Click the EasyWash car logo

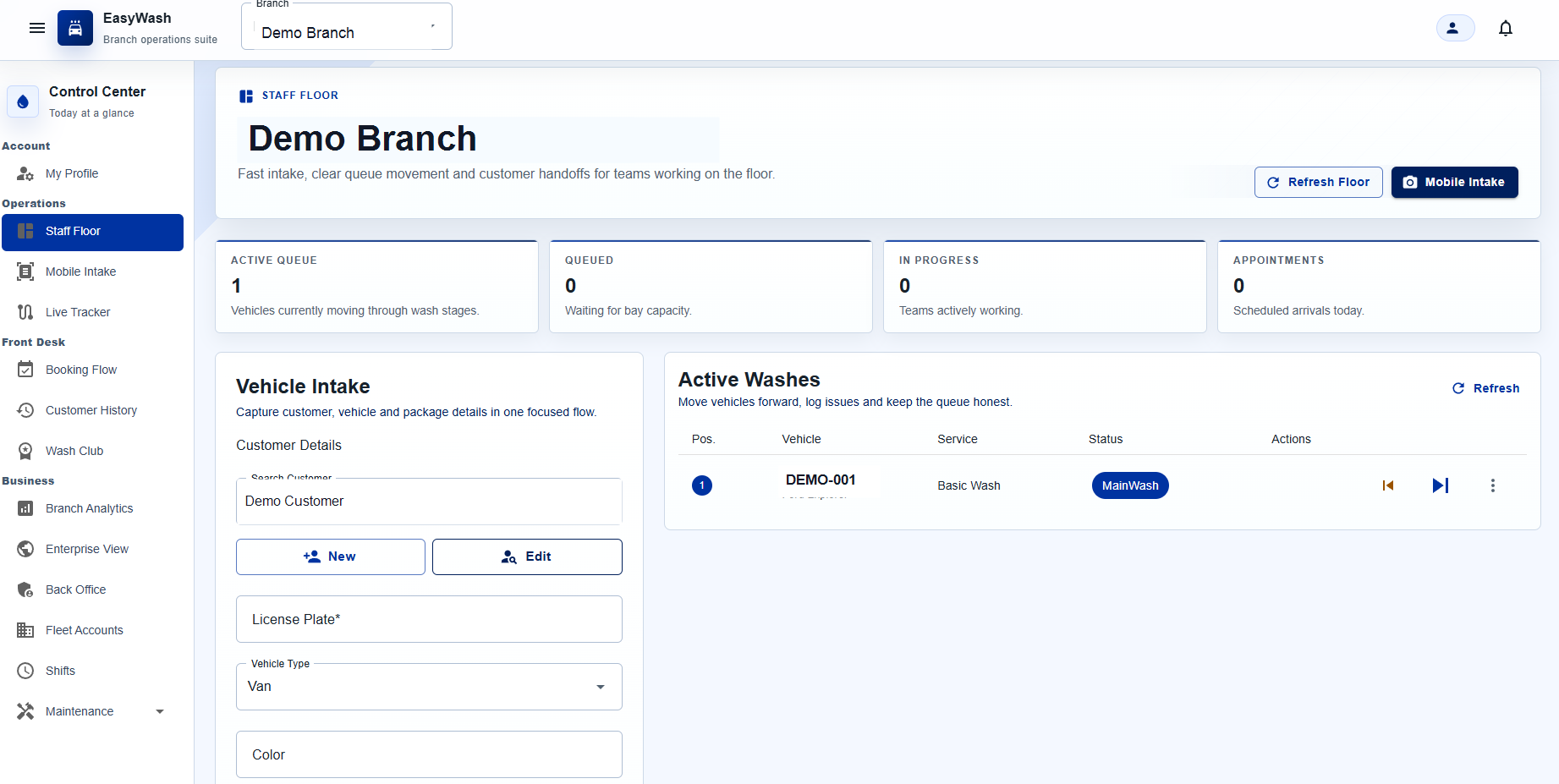(75, 28)
